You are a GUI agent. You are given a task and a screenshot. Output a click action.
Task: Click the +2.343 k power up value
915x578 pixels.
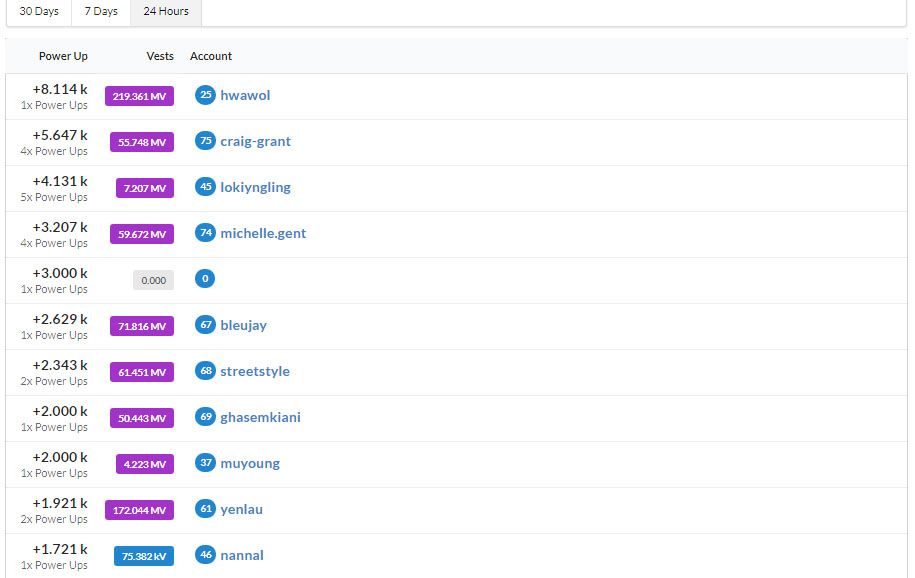point(60,365)
